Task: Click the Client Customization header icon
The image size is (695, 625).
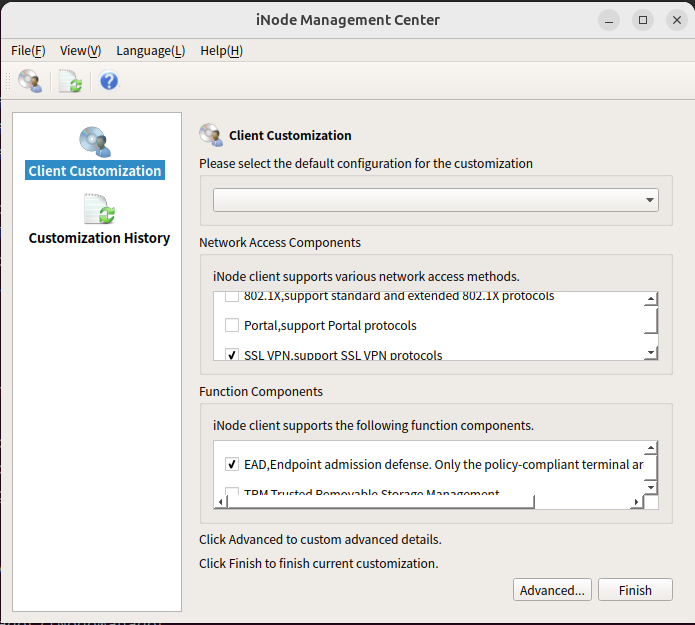Action: [211, 135]
